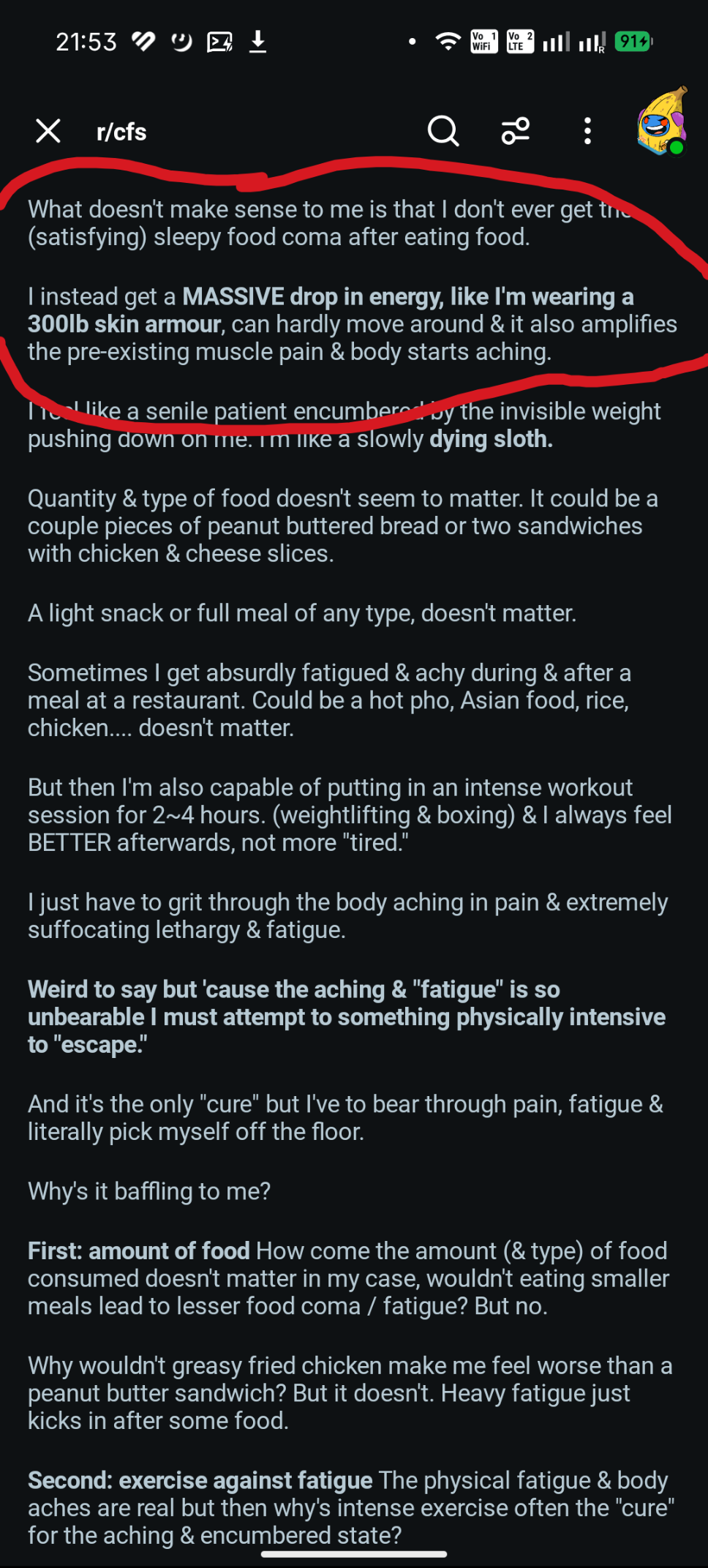Image resolution: width=708 pixels, height=1568 pixels.
Task: Tap the Vo LTE 2 status icon
Action: 520,42
